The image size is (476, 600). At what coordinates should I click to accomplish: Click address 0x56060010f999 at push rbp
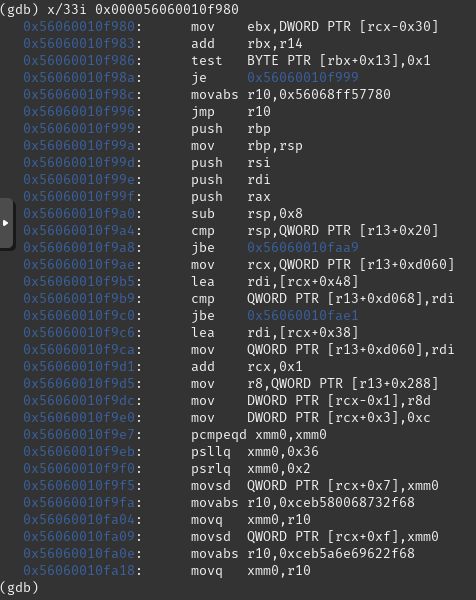[x=79, y=129]
